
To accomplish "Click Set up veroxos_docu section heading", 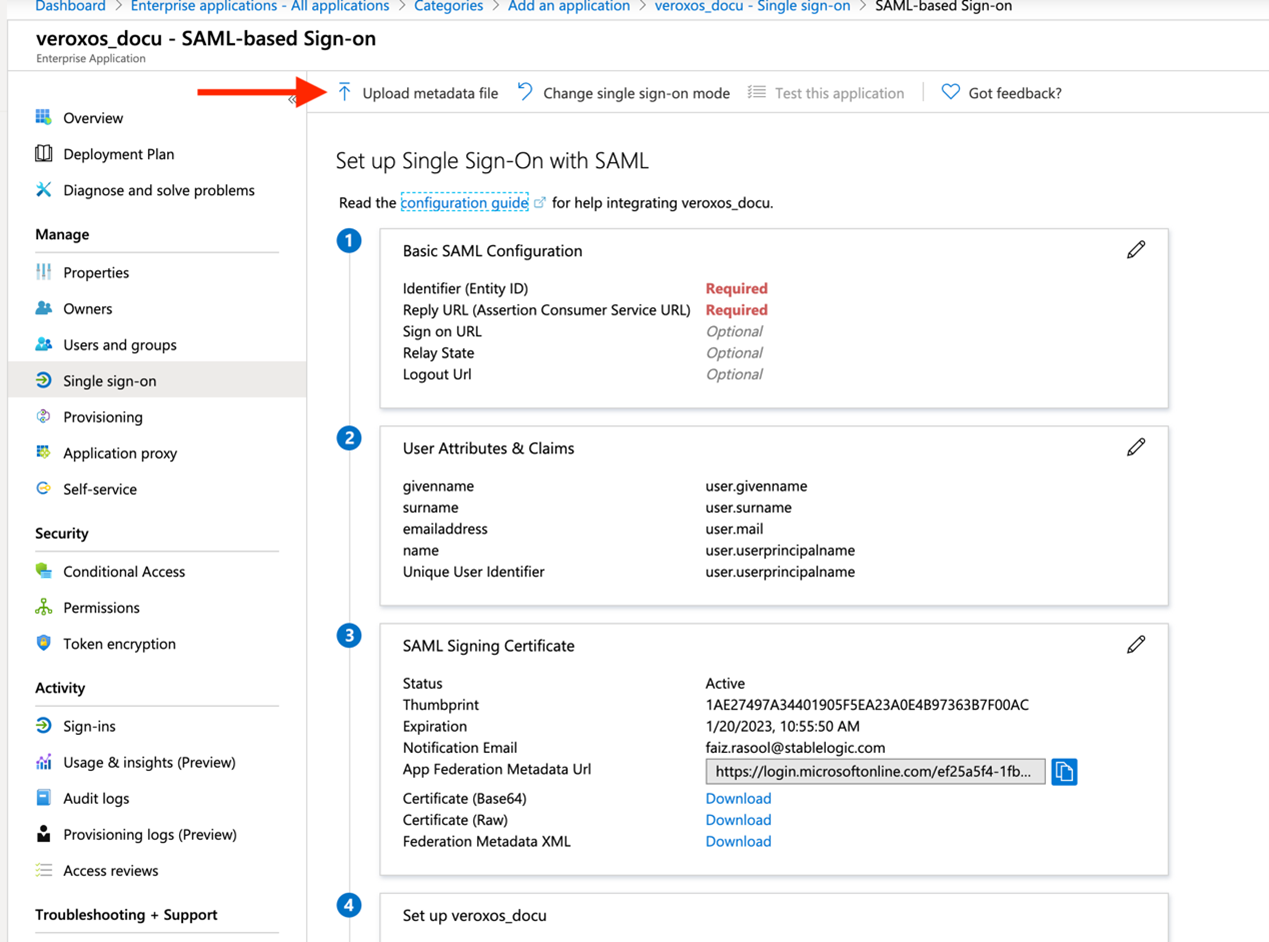I will pyautogui.click(x=475, y=915).
